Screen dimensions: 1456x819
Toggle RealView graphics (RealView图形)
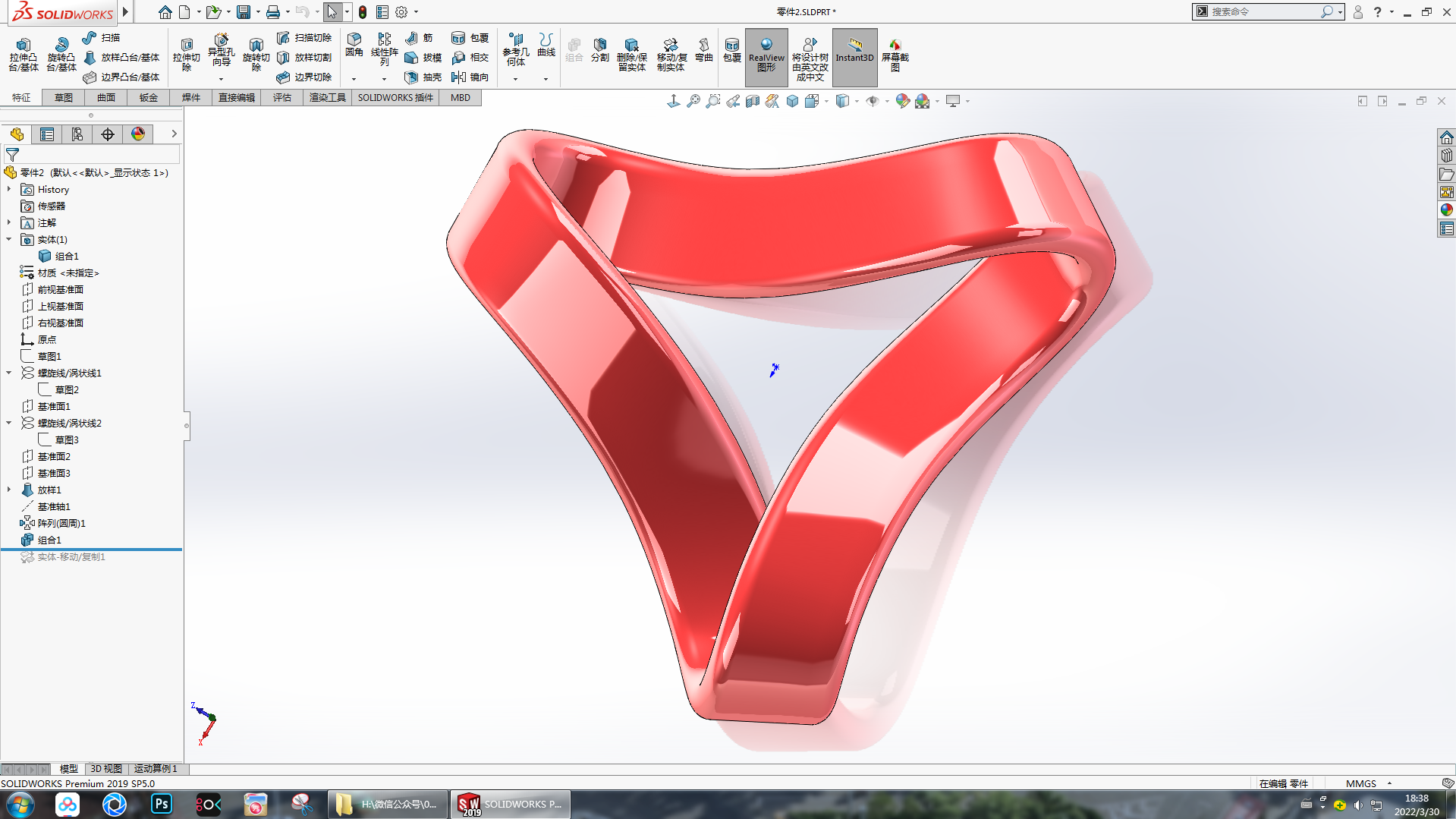[766, 57]
